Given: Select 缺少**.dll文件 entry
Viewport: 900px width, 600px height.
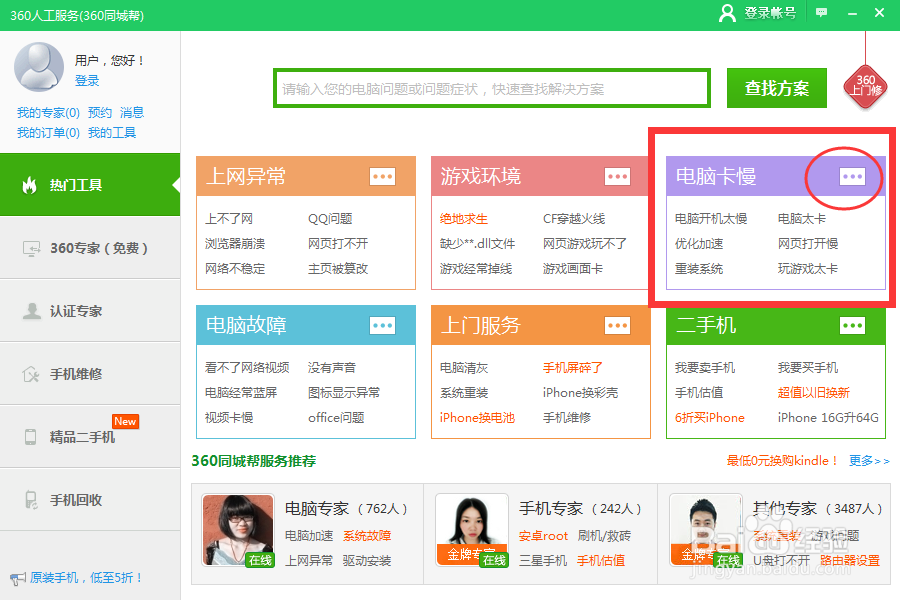Looking at the screenshot, I should (x=478, y=243).
